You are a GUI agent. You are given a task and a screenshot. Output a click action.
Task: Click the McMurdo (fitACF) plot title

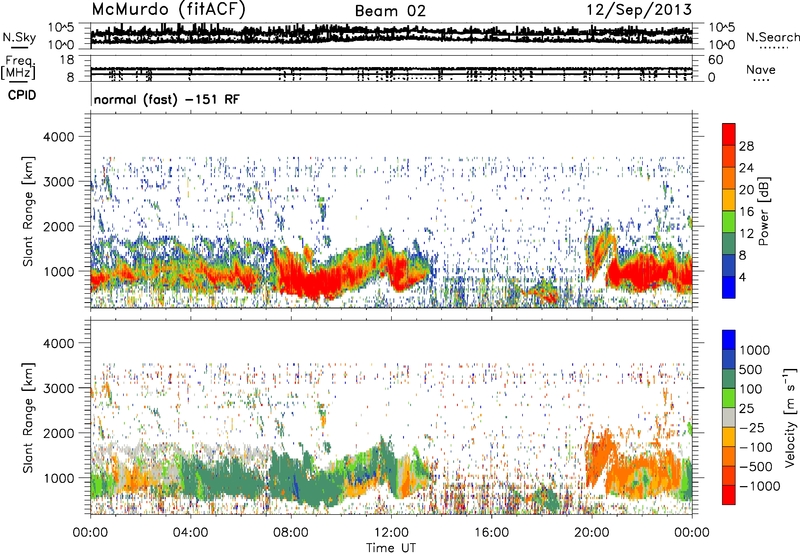pyautogui.click(x=168, y=10)
